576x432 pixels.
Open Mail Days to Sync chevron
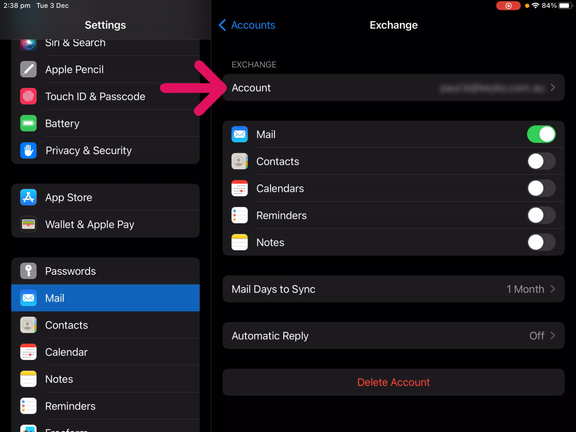click(x=553, y=289)
